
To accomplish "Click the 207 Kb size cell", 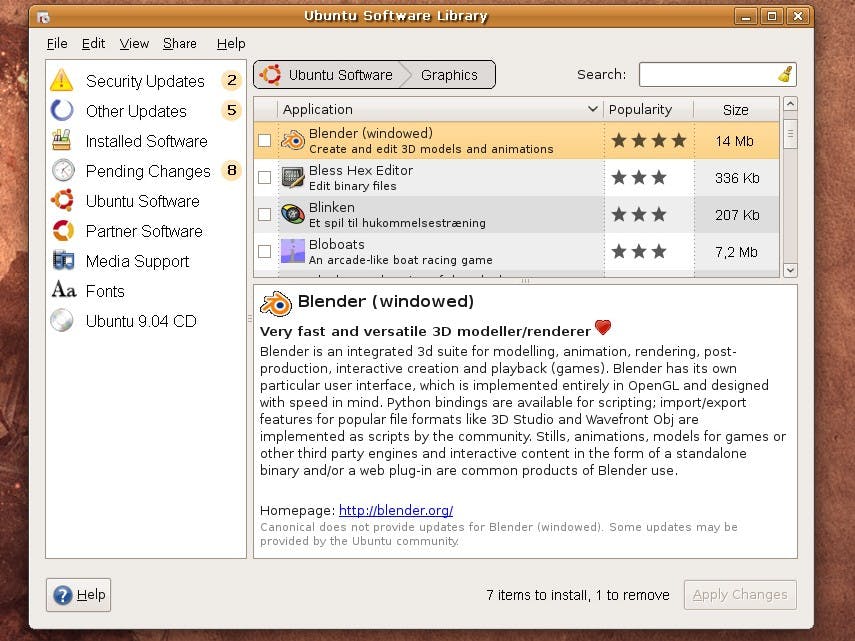I will click(x=737, y=215).
